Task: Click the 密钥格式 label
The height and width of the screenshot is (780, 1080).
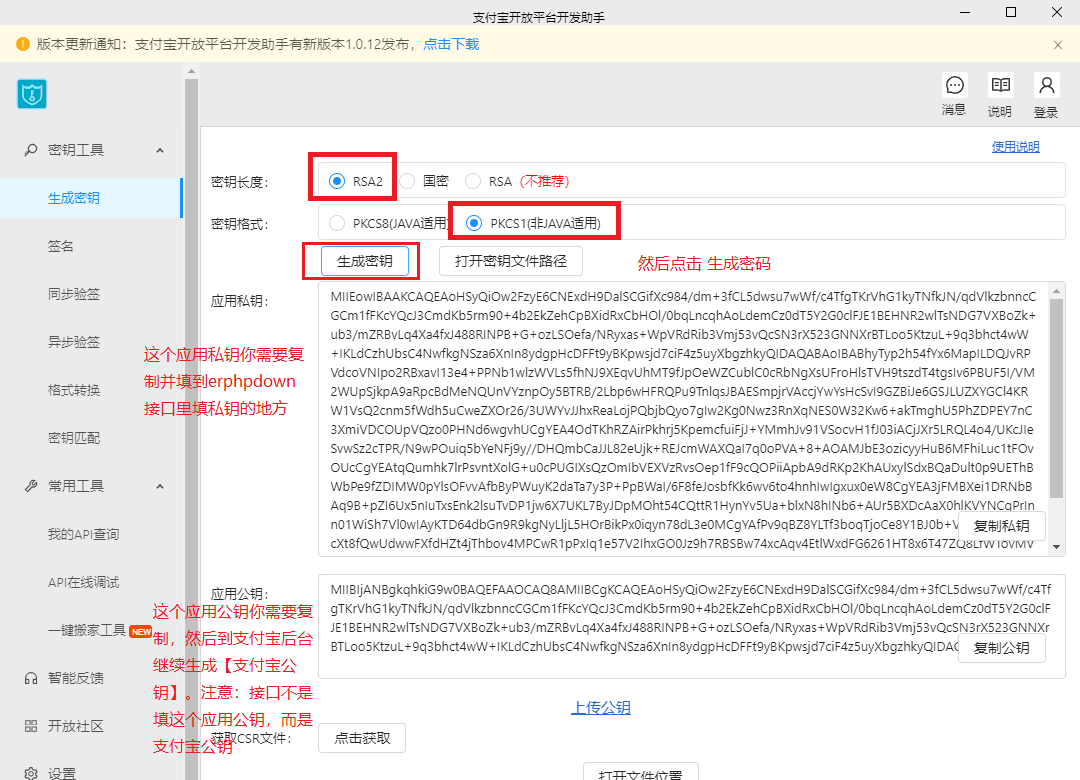Action: (240, 224)
